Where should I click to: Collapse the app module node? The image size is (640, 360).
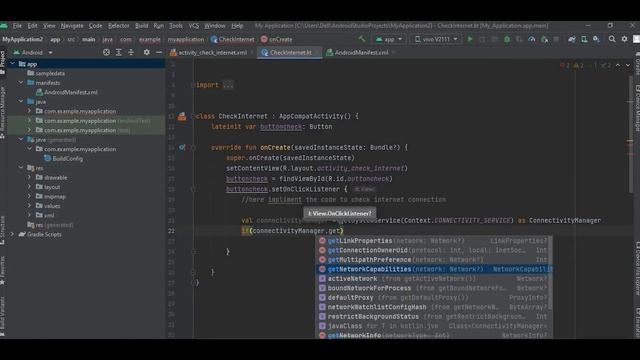[x=13, y=64]
